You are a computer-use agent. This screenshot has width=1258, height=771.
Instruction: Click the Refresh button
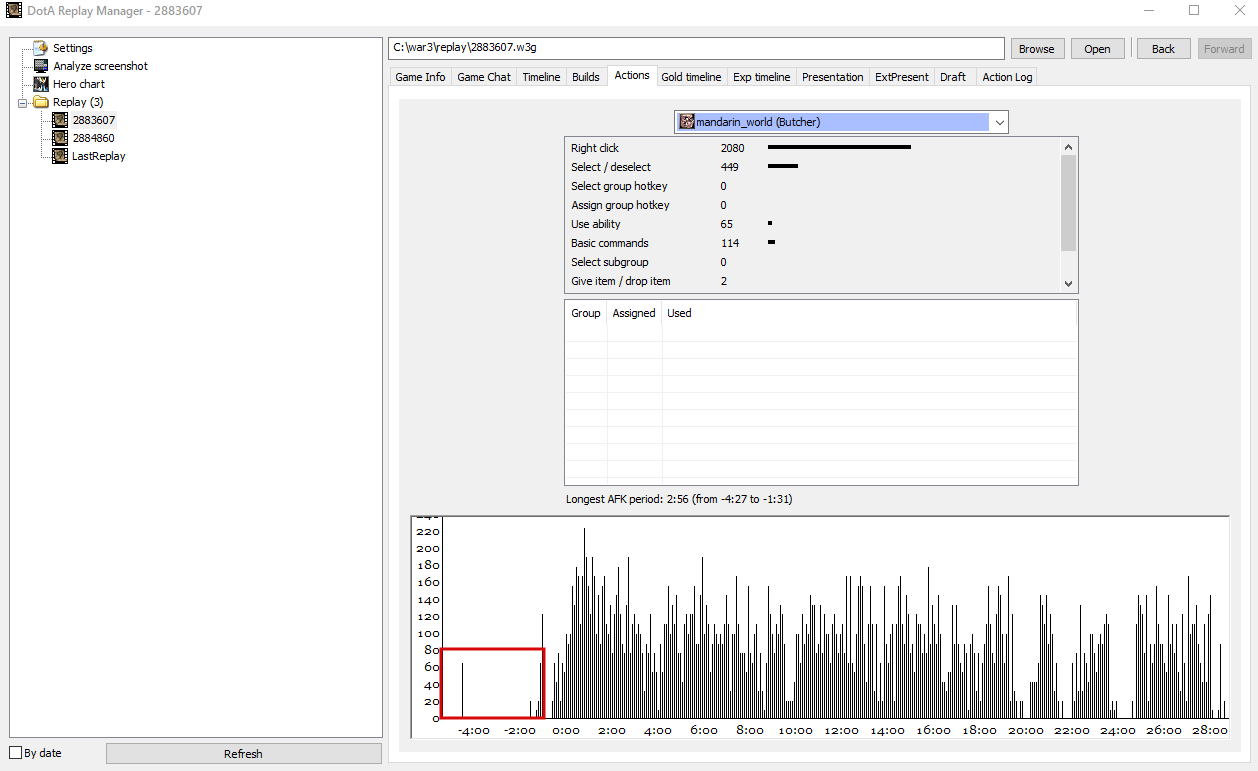pos(244,754)
